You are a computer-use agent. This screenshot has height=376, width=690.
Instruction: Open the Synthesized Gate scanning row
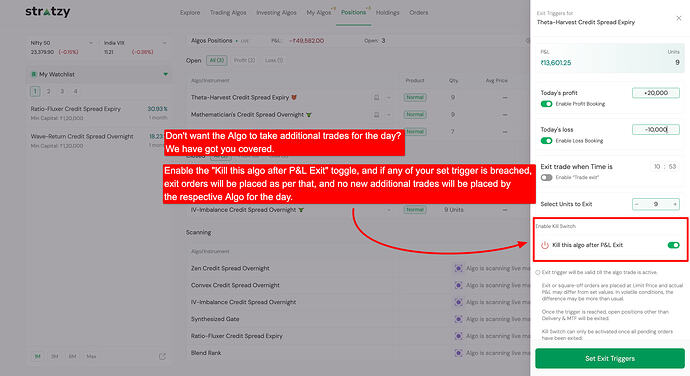pos(357,319)
